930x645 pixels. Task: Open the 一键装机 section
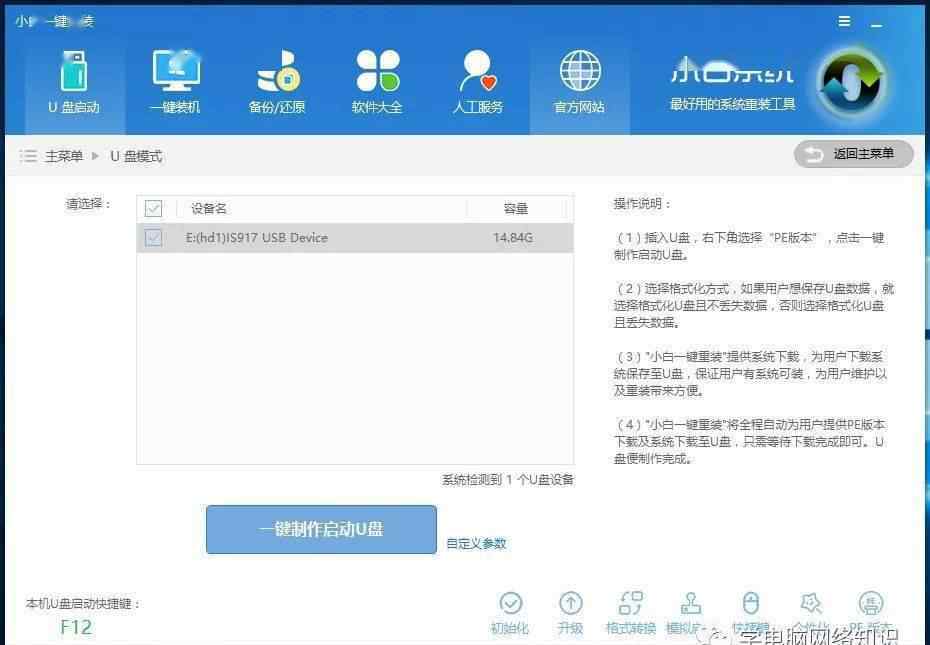[176, 82]
